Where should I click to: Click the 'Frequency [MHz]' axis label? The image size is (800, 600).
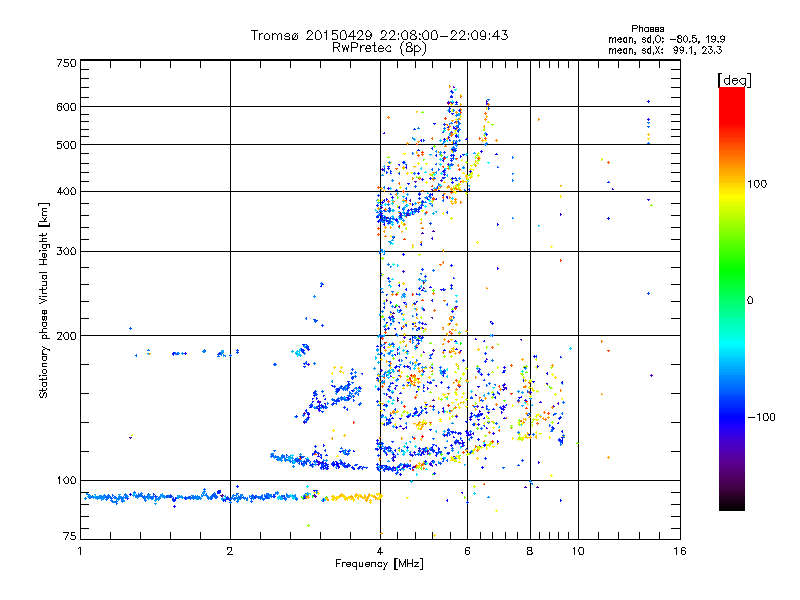point(379,564)
